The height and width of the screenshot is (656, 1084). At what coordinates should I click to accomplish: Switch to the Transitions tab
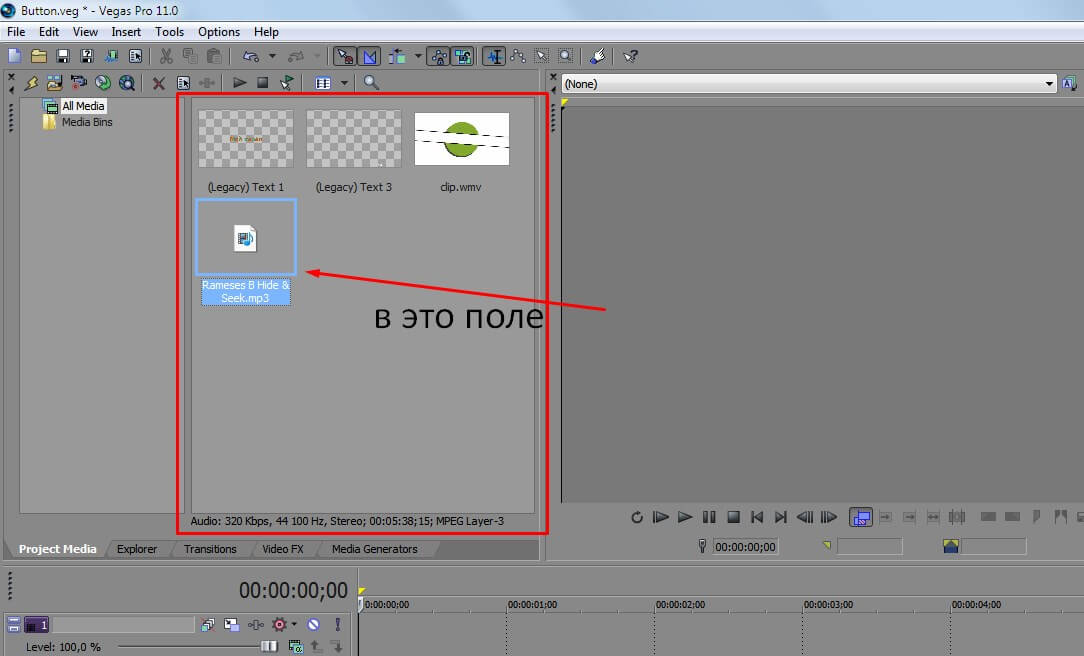(210, 549)
